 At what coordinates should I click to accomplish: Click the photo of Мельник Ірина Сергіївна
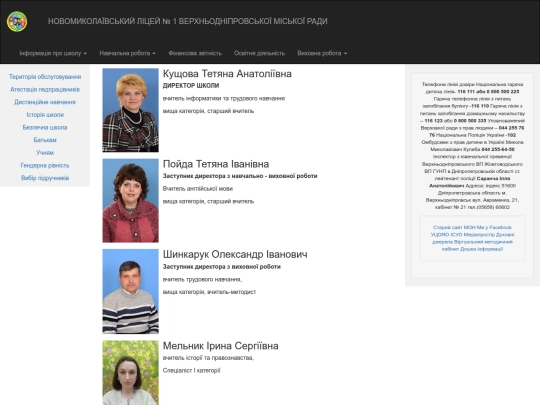coord(131,373)
